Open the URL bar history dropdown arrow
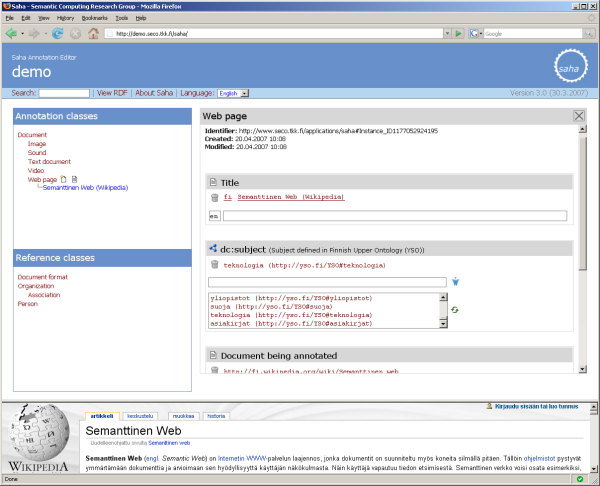 447,34
